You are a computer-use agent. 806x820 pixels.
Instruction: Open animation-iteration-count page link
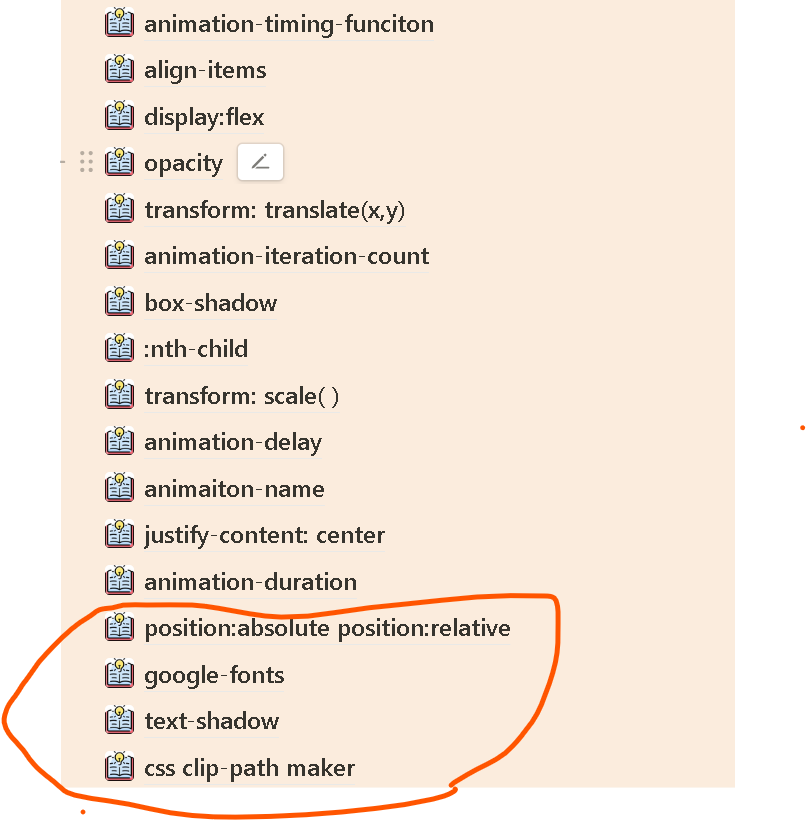287,257
